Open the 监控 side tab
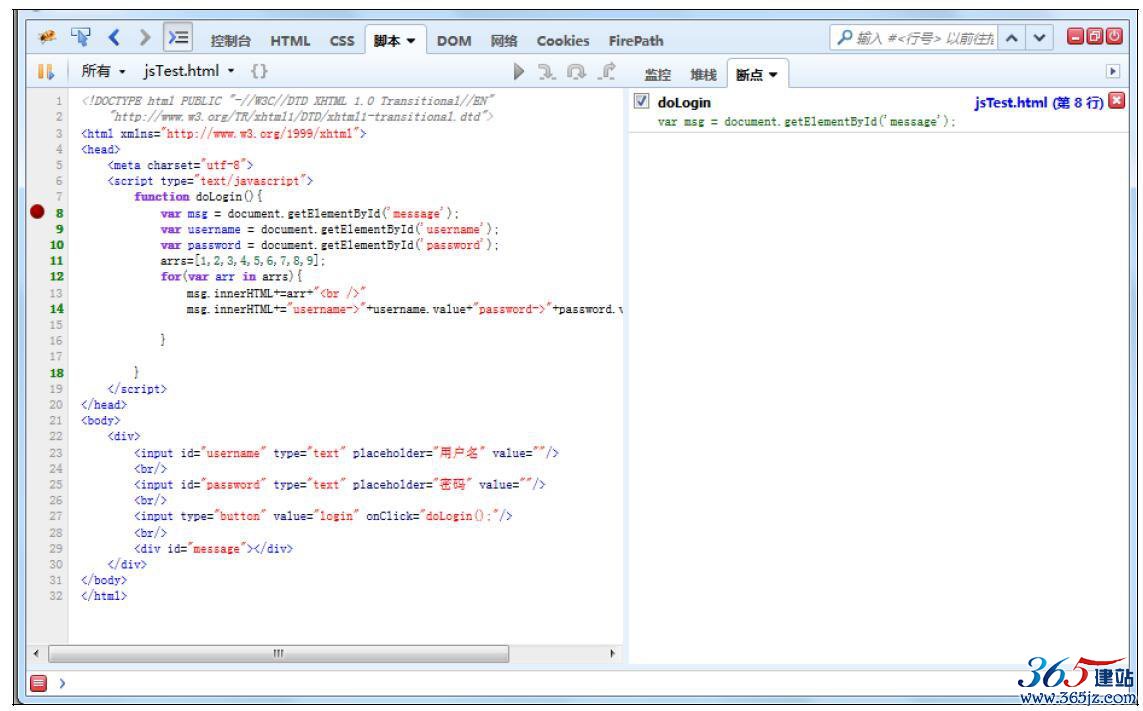Screen dimensions: 1143x711 (x=658, y=74)
